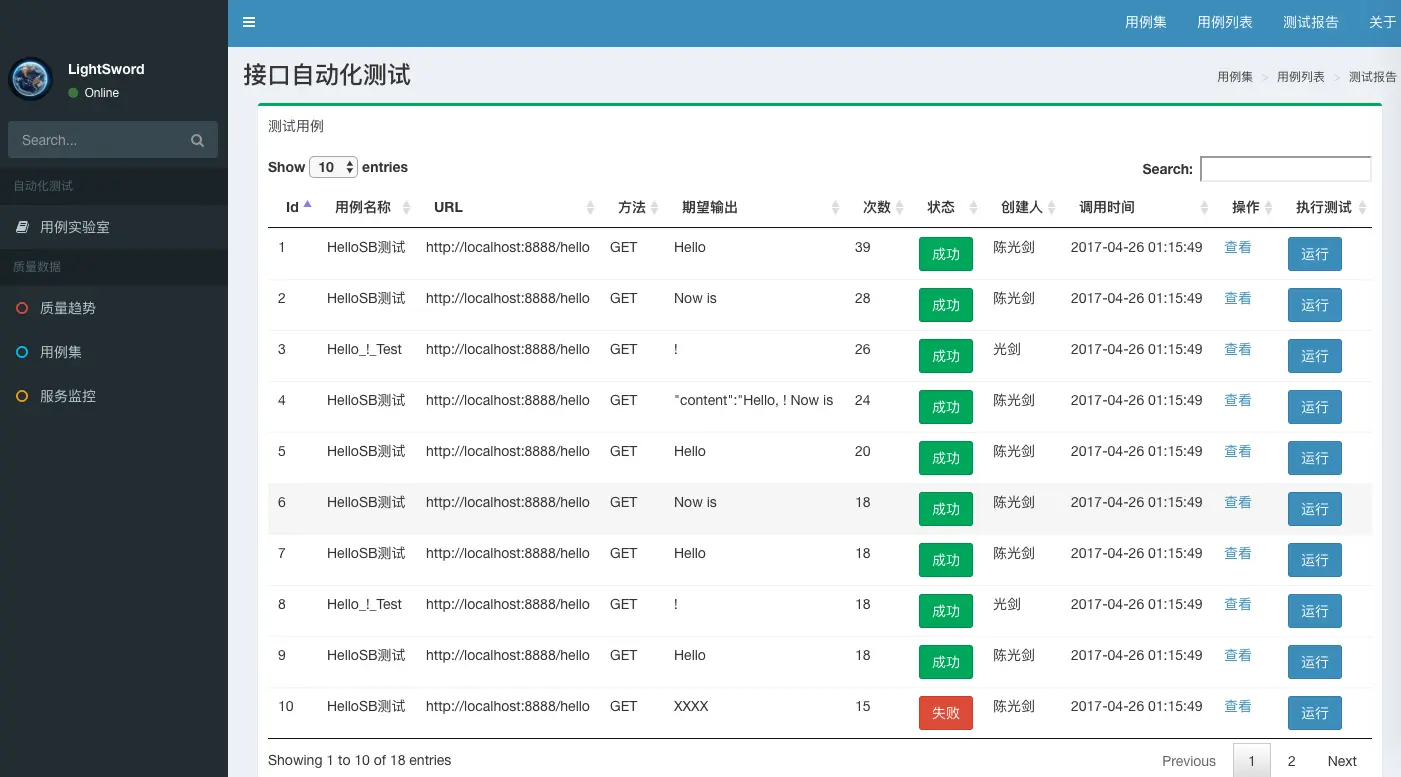Click the Previous pagination button
Screen dimensions: 1401x777
(1189, 761)
